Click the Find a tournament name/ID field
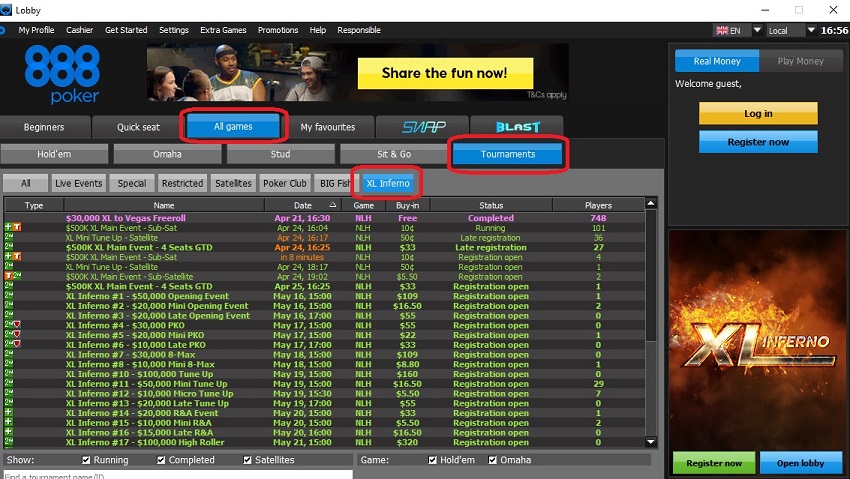 pyautogui.click(x=177, y=475)
